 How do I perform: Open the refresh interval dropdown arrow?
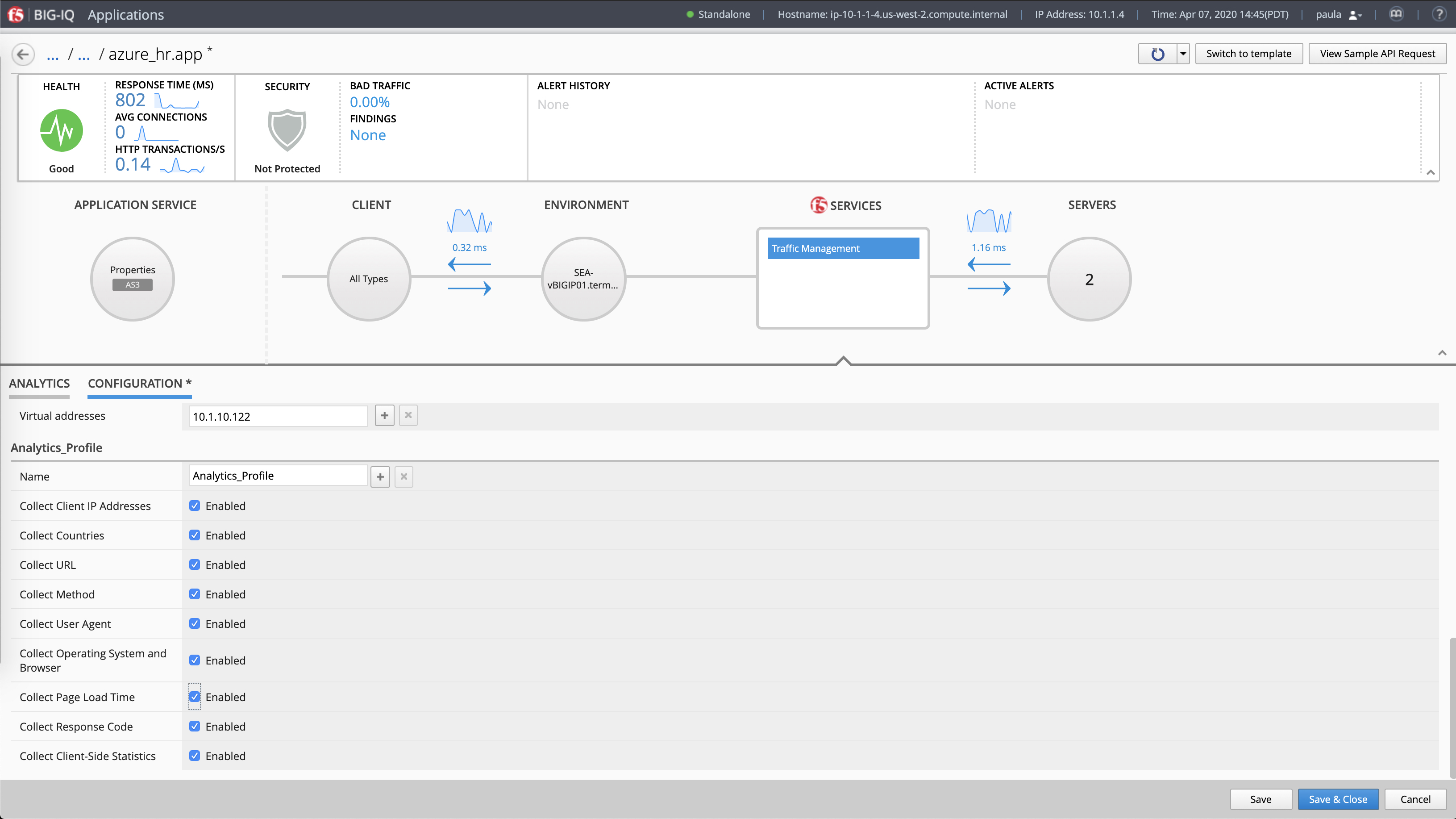[1183, 54]
